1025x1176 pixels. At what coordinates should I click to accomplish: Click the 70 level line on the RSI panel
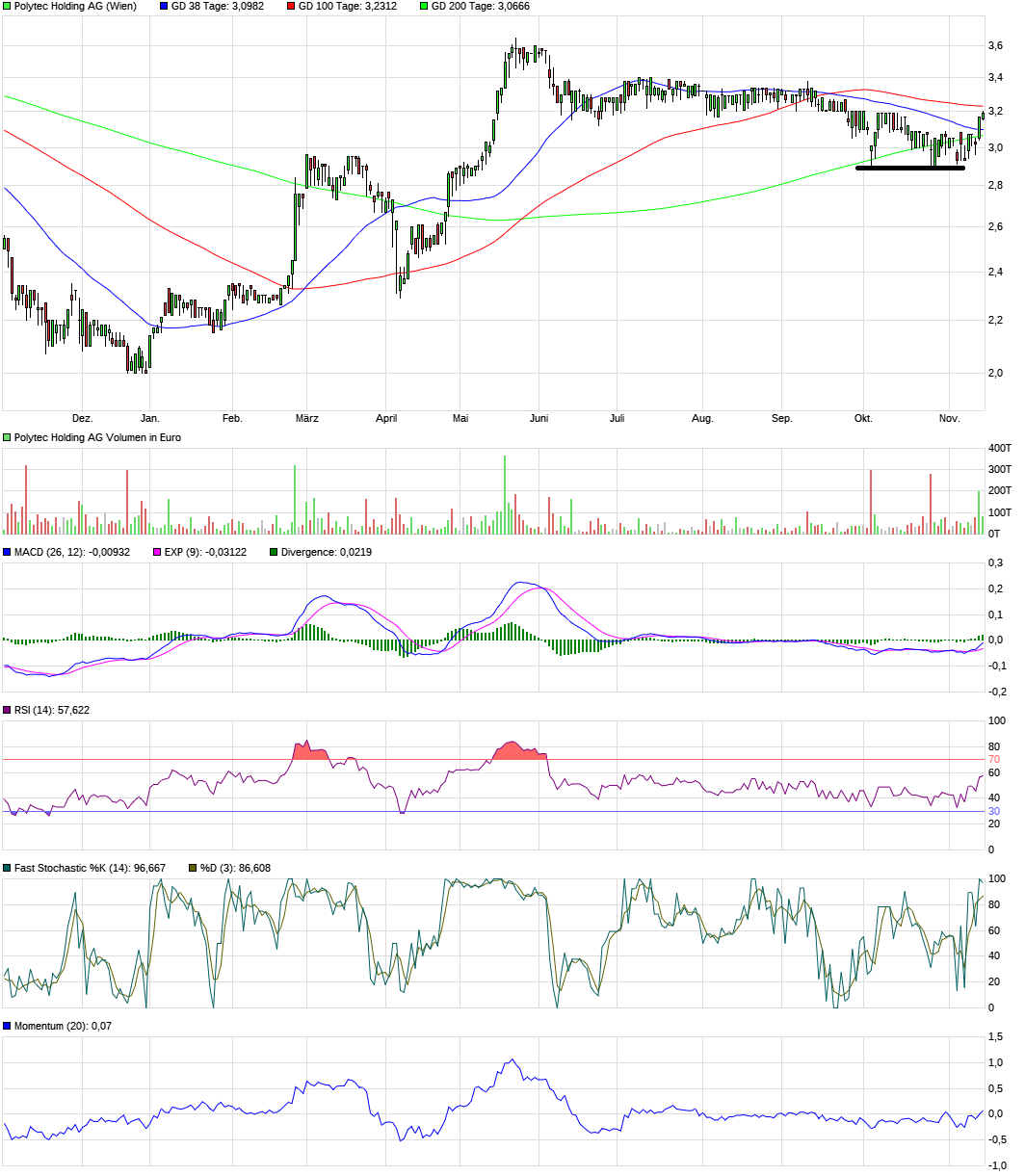tap(482, 759)
